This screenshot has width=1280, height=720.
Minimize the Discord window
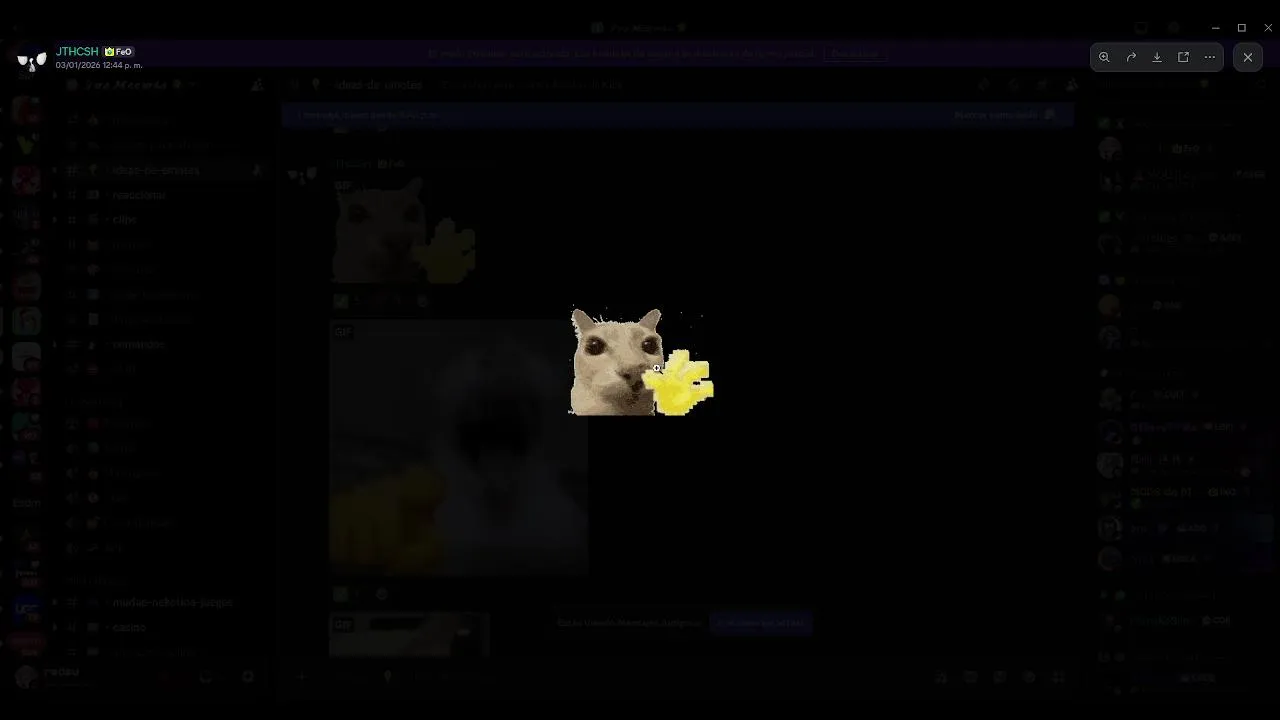pyautogui.click(x=1216, y=28)
